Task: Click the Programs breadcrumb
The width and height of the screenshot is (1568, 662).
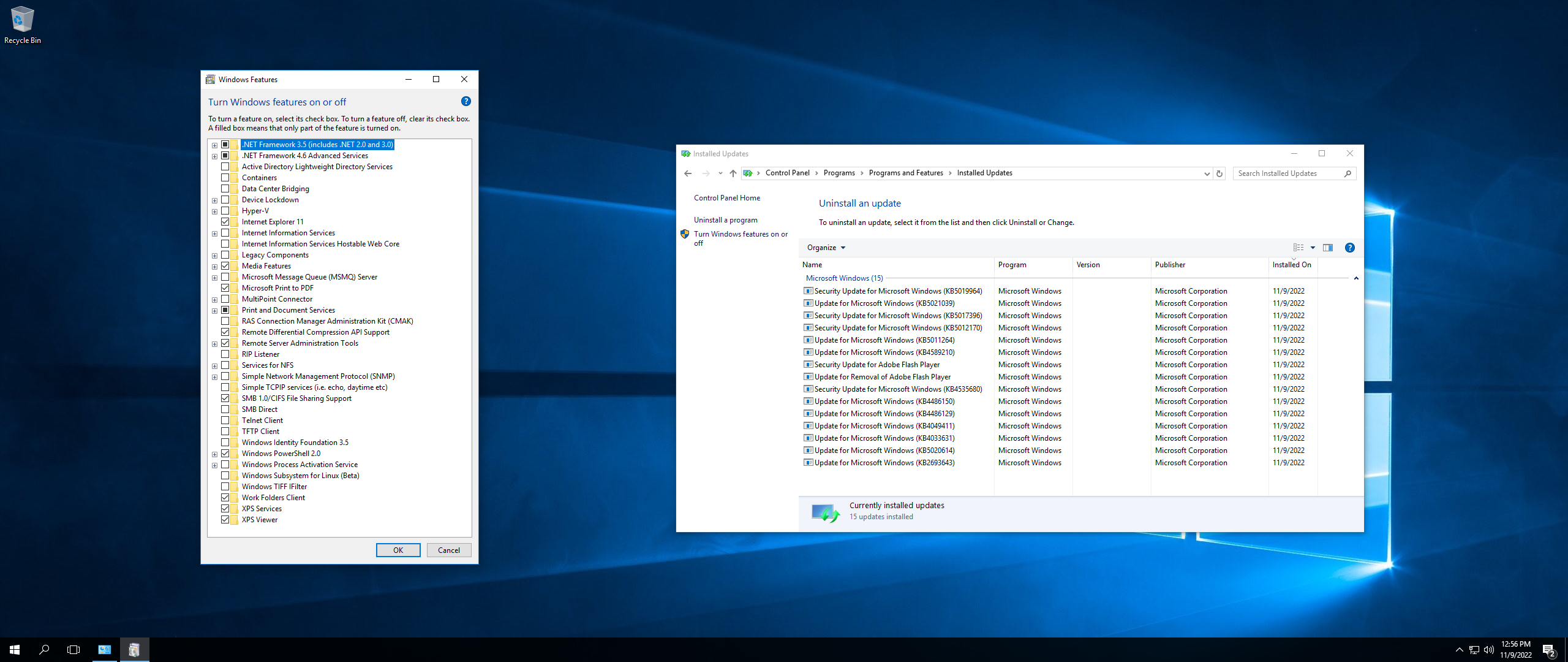Action: [x=839, y=173]
